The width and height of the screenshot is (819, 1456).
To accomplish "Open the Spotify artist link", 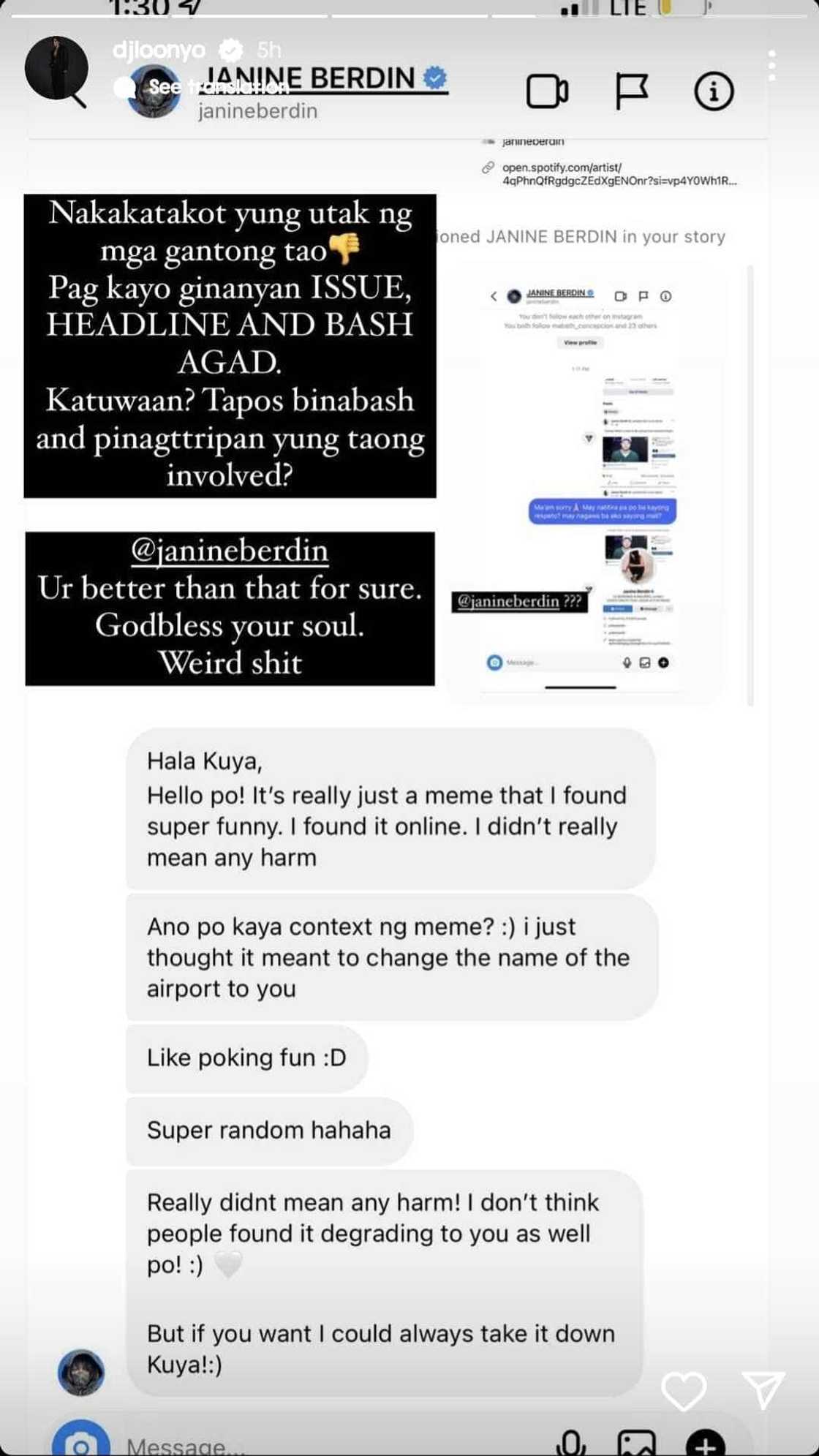I will pyautogui.click(x=619, y=174).
